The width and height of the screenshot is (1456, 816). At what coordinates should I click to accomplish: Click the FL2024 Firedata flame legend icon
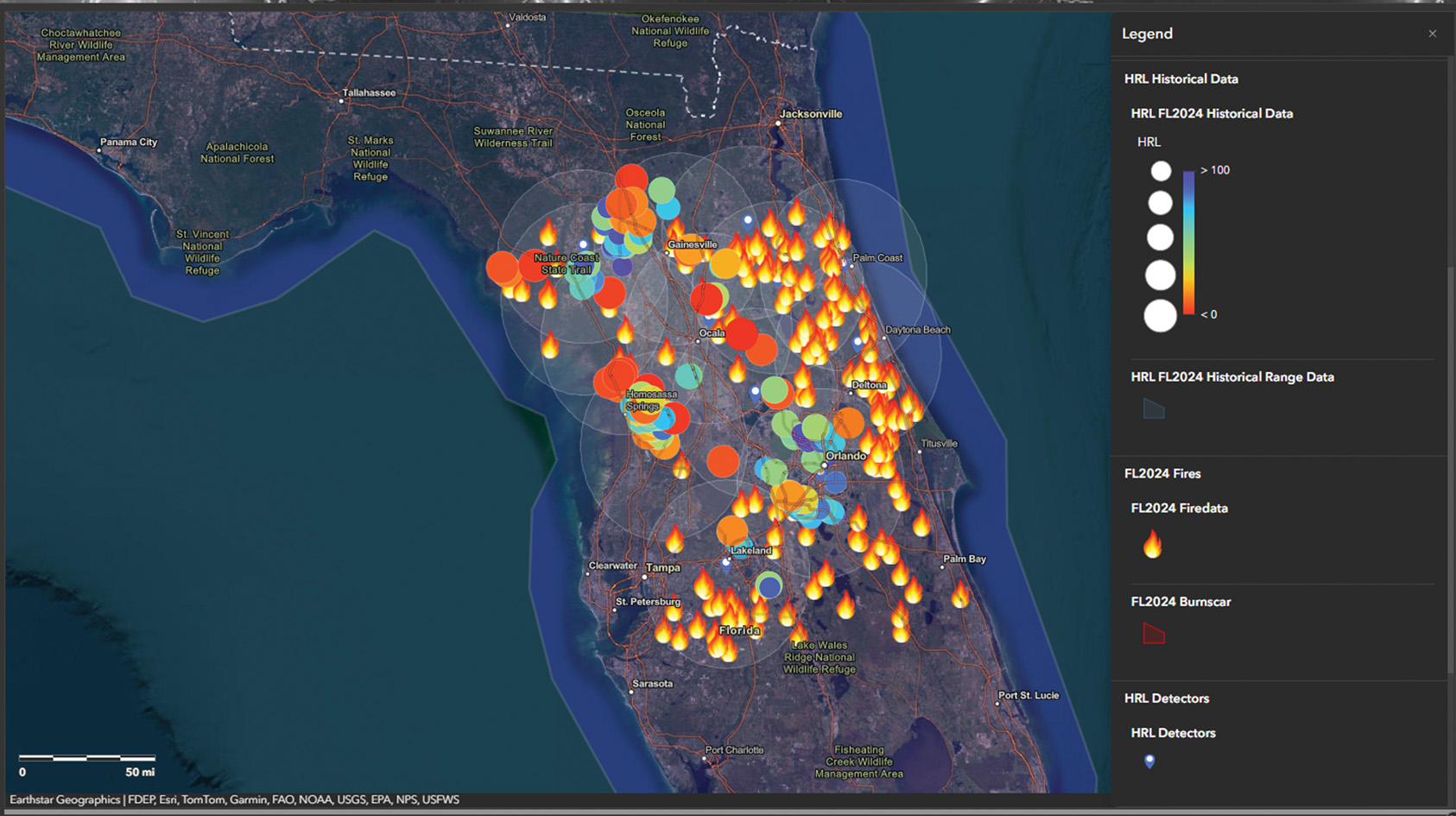pos(1153,545)
